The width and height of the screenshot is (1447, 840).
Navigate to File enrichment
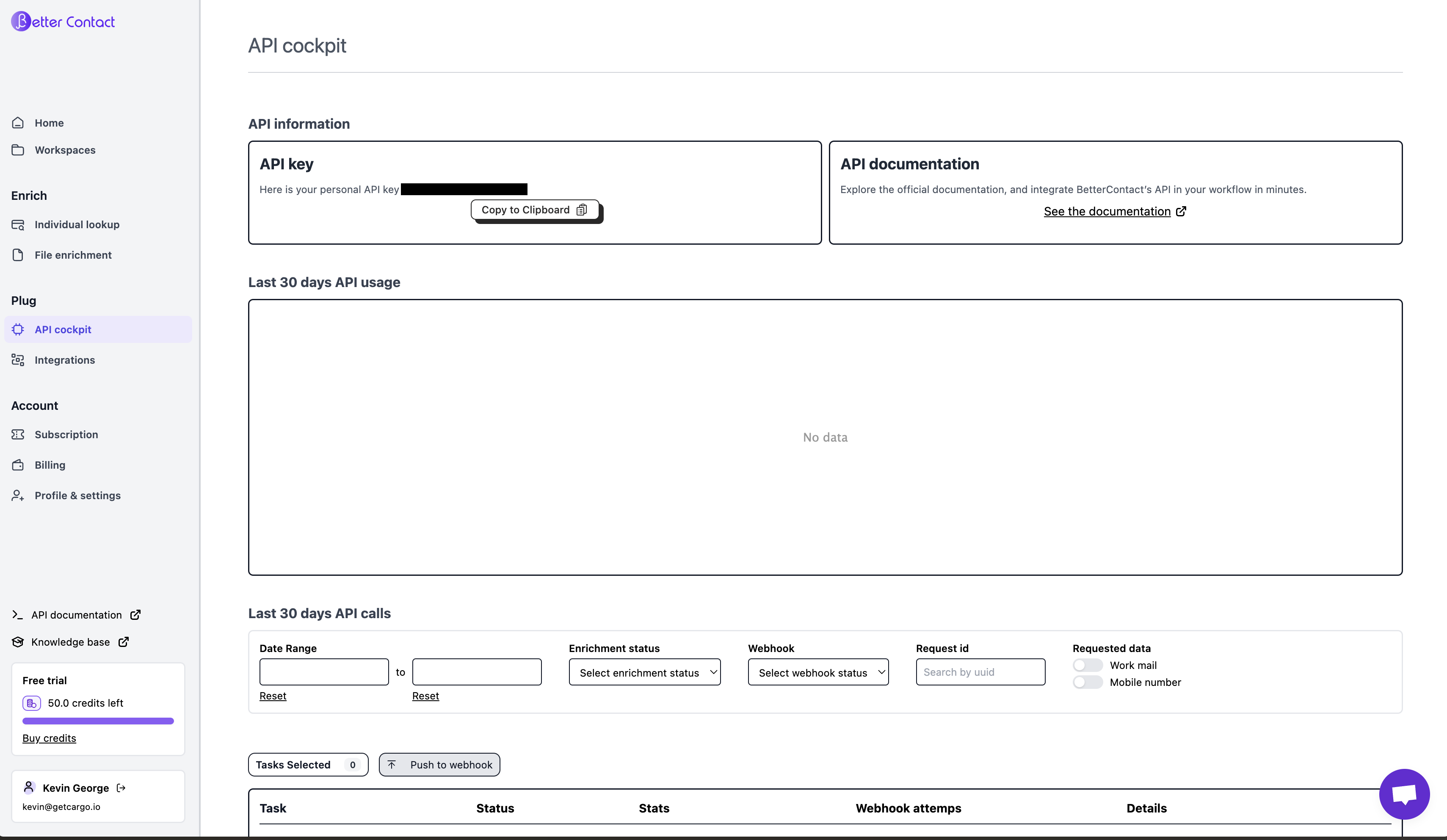[x=98, y=255]
